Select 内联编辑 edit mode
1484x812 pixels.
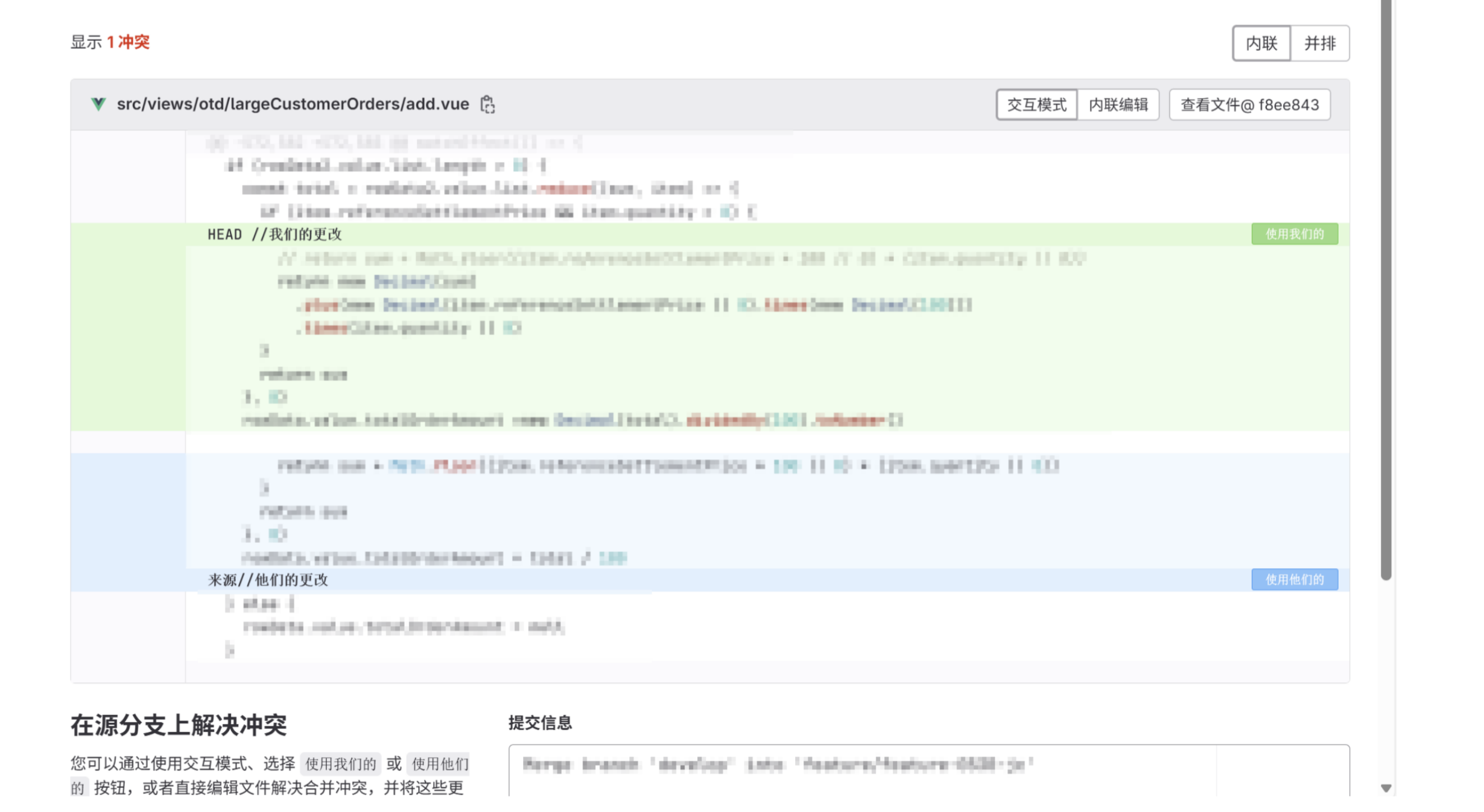tap(1118, 105)
